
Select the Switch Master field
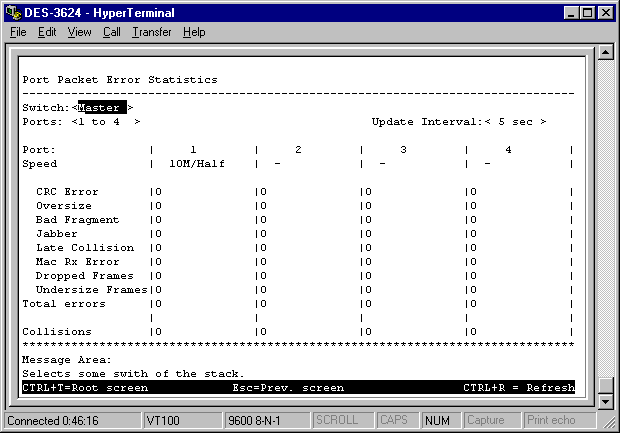[100, 108]
